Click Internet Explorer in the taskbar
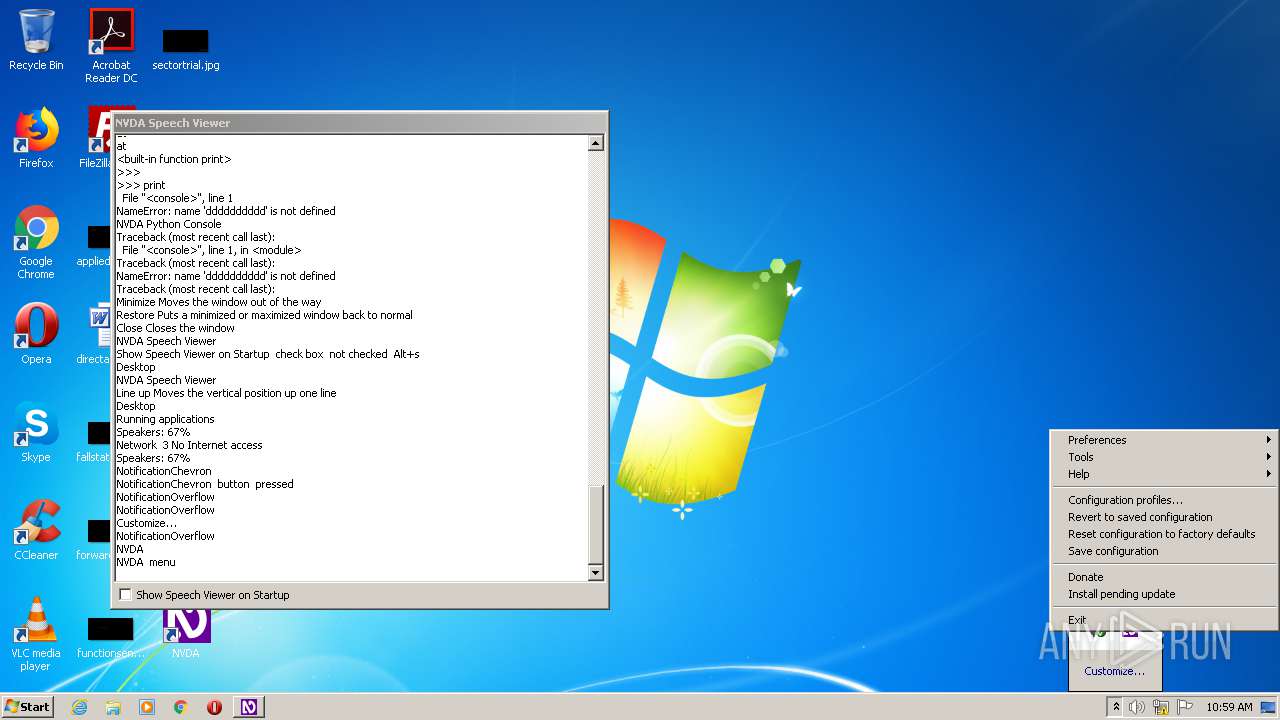This screenshot has width=1280, height=720. click(79, 707)
